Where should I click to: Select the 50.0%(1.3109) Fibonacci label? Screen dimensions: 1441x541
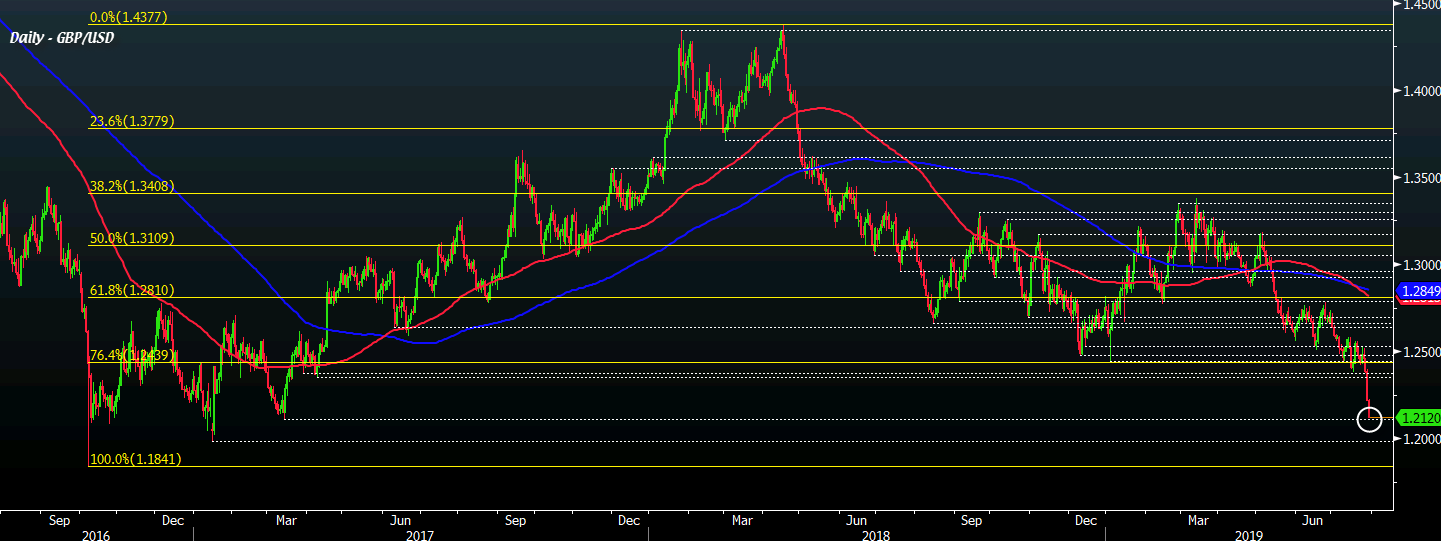[132, 238]
